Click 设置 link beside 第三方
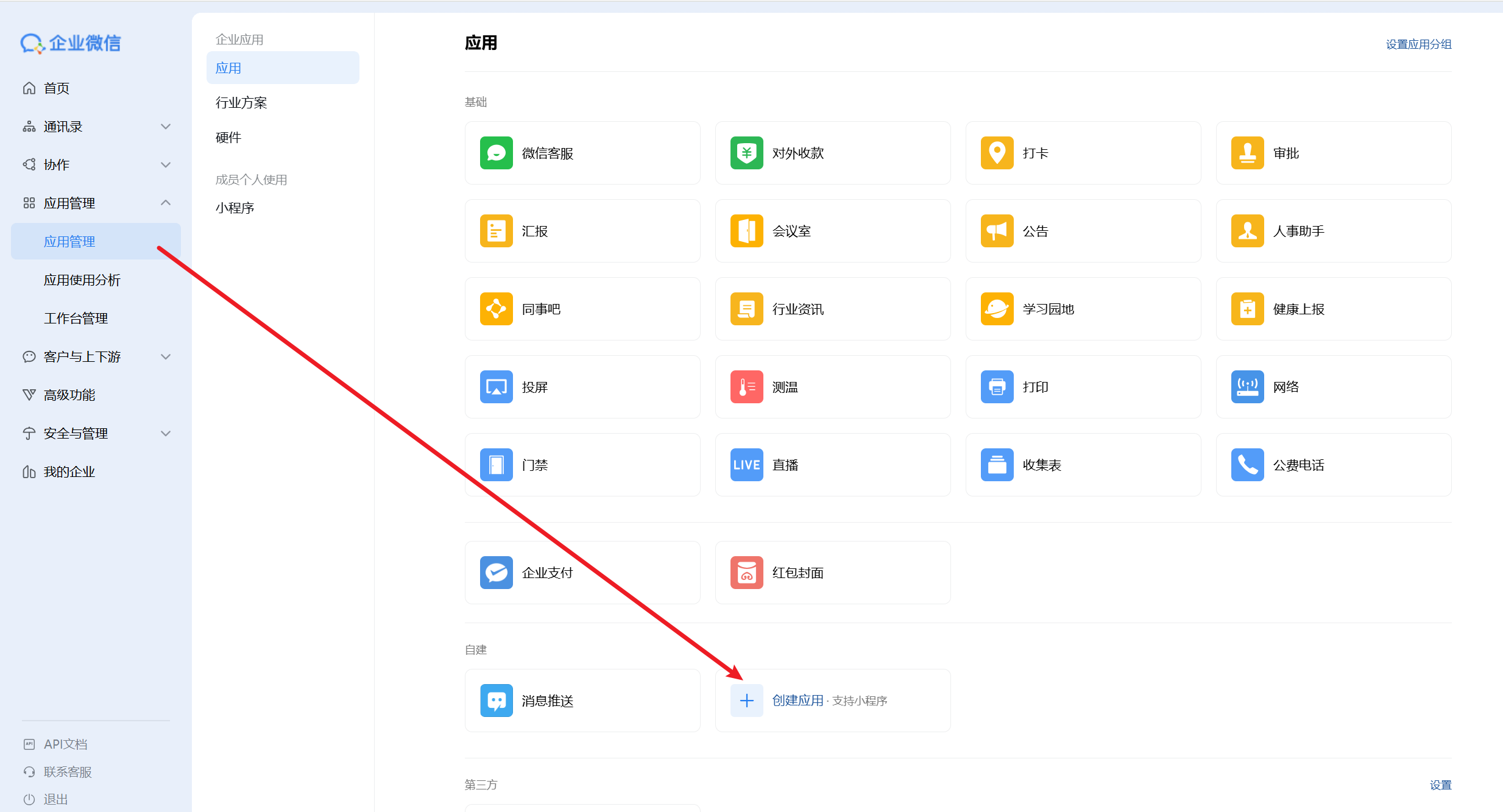 coord(1440,785)
